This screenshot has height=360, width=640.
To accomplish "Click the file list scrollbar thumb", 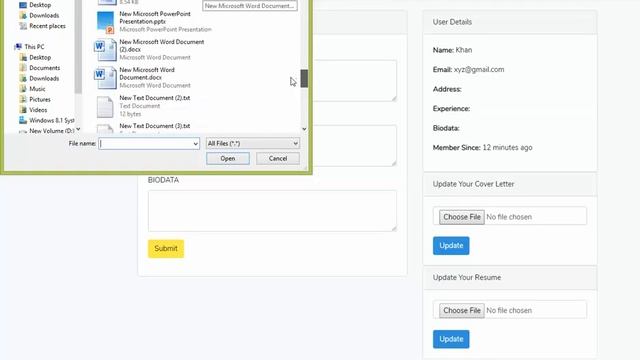I will click(304, 78).
